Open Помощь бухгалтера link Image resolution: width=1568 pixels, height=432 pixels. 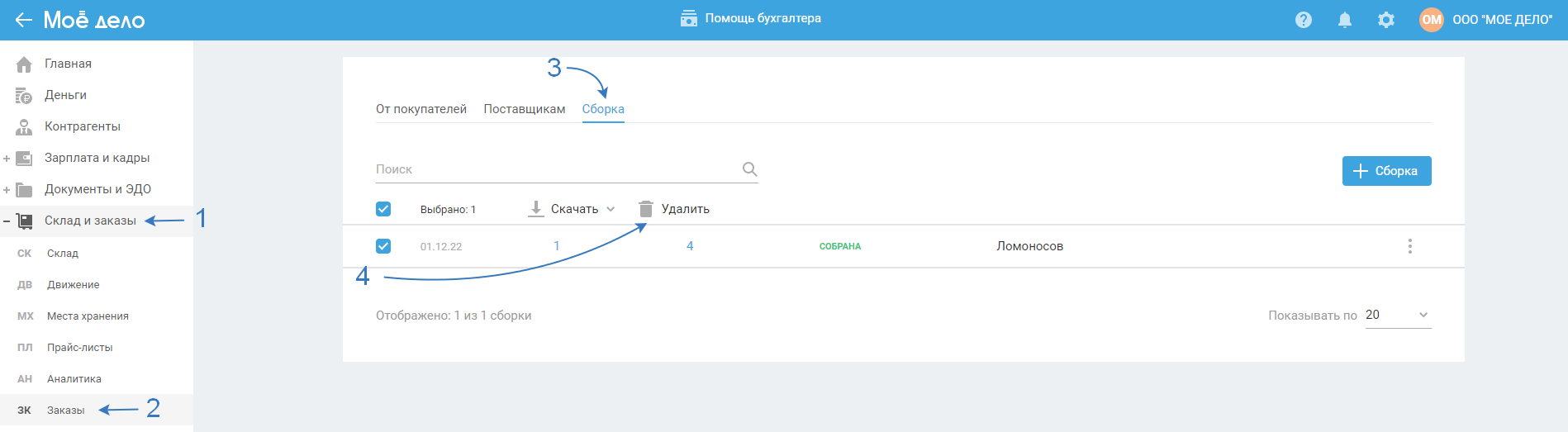[751, 19]
